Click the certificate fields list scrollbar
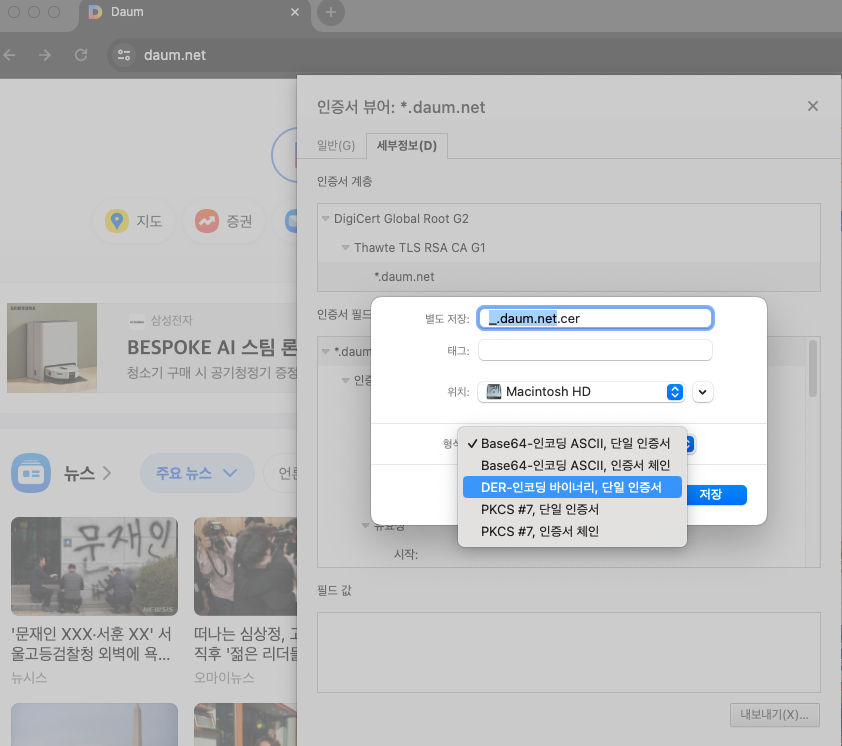This screenshot has width=842, height=746. click(812, 368)
